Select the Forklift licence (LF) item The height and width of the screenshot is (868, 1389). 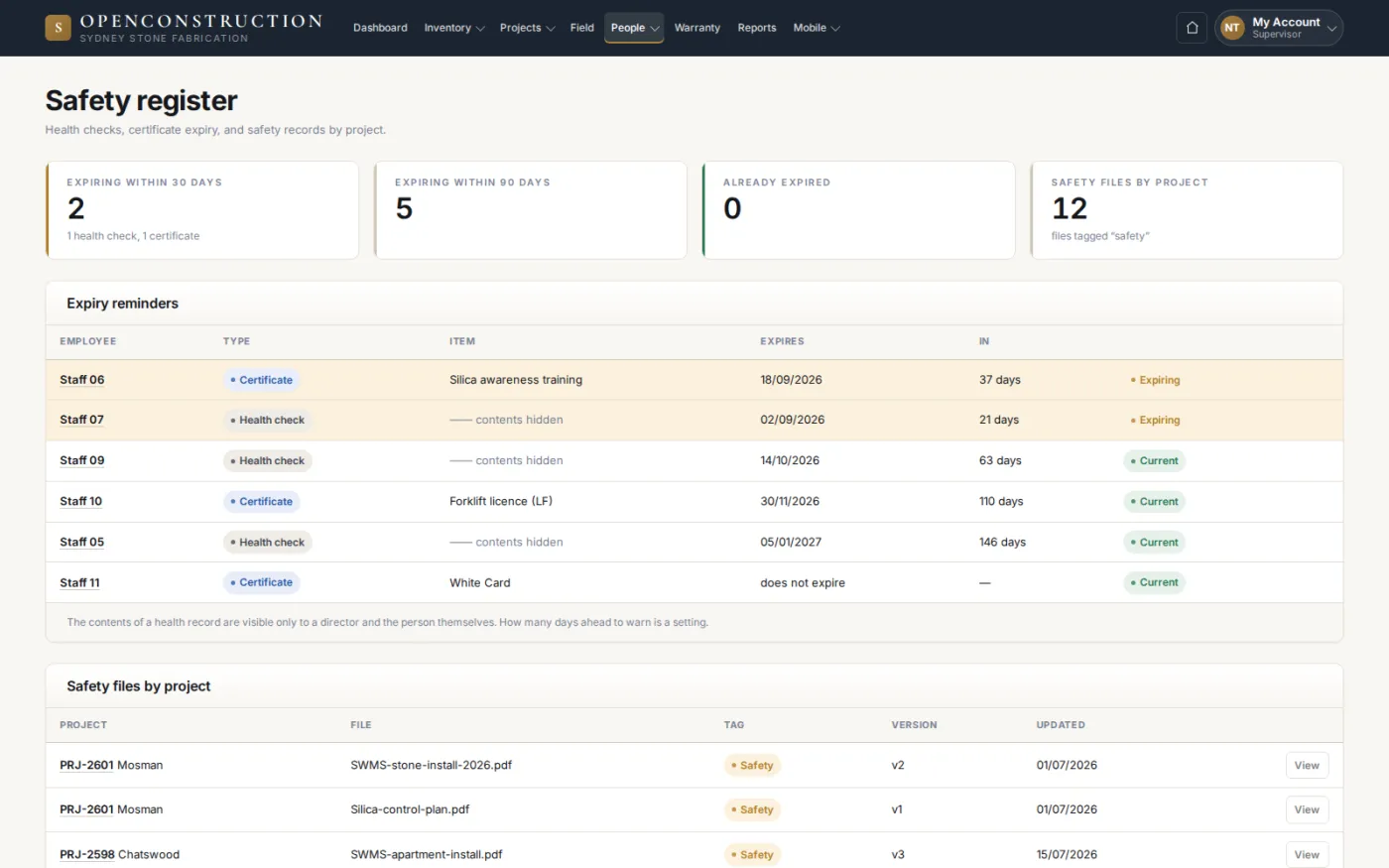(501, 501)
